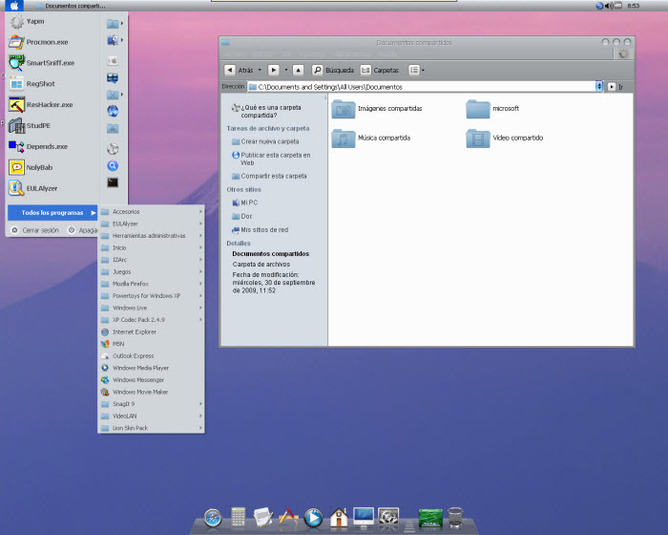This screenshot has height=535, width=668.
Task: Select Windows Media Player in programs menu
Action: click(x=140, y=368)
